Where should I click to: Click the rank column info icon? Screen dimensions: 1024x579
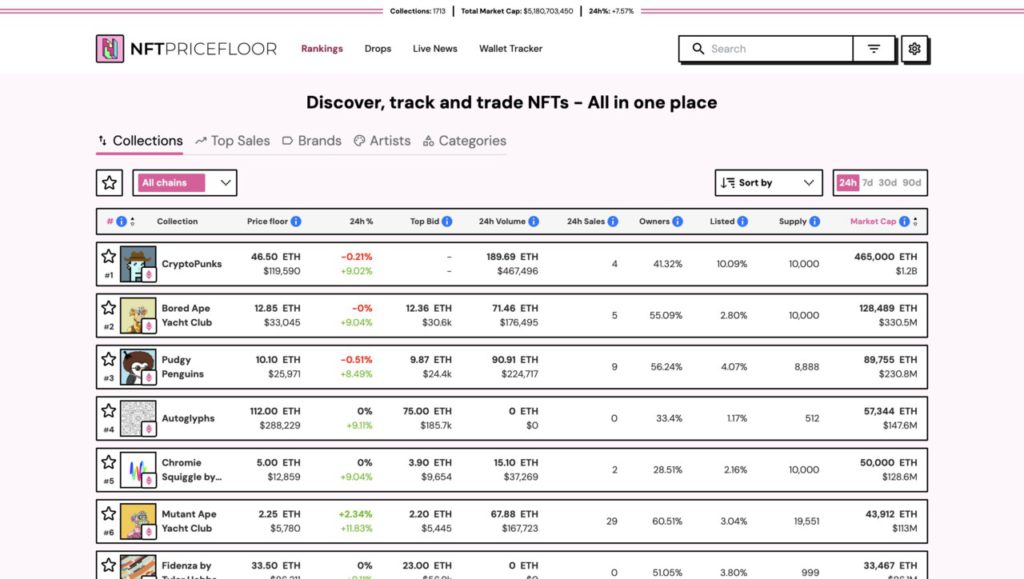pos(121,221)
